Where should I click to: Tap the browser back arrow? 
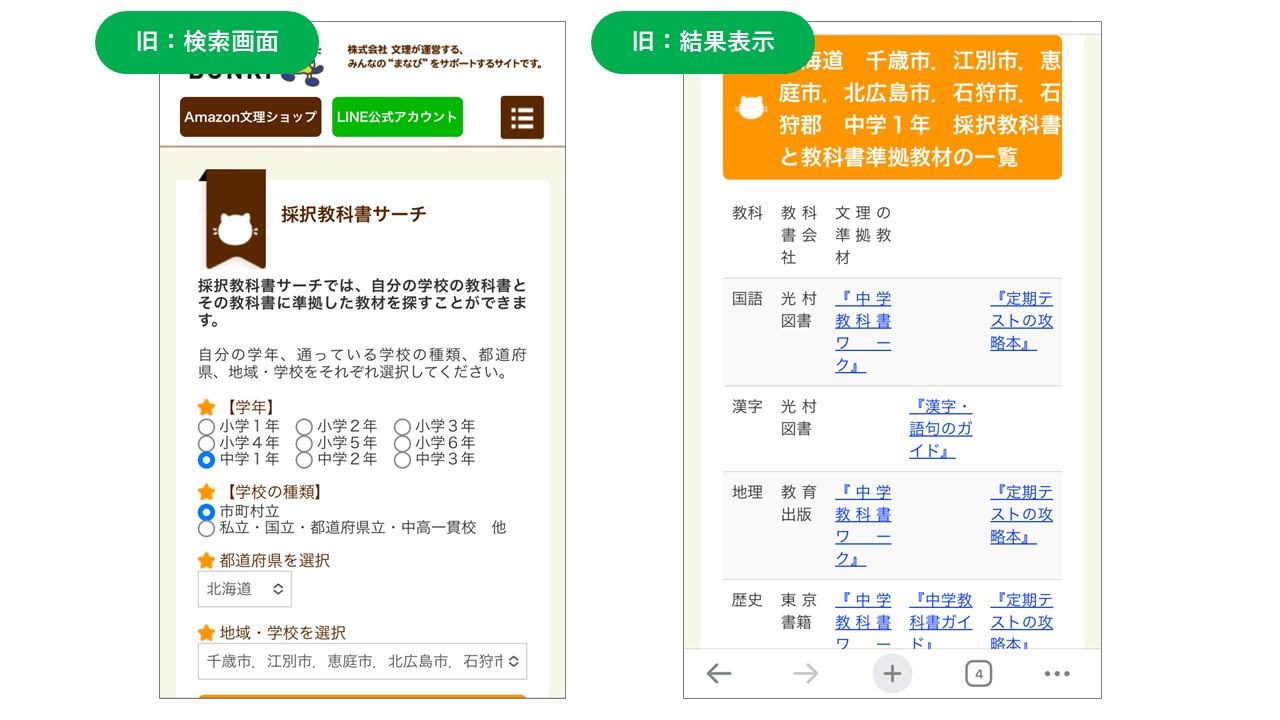point(719,674)
